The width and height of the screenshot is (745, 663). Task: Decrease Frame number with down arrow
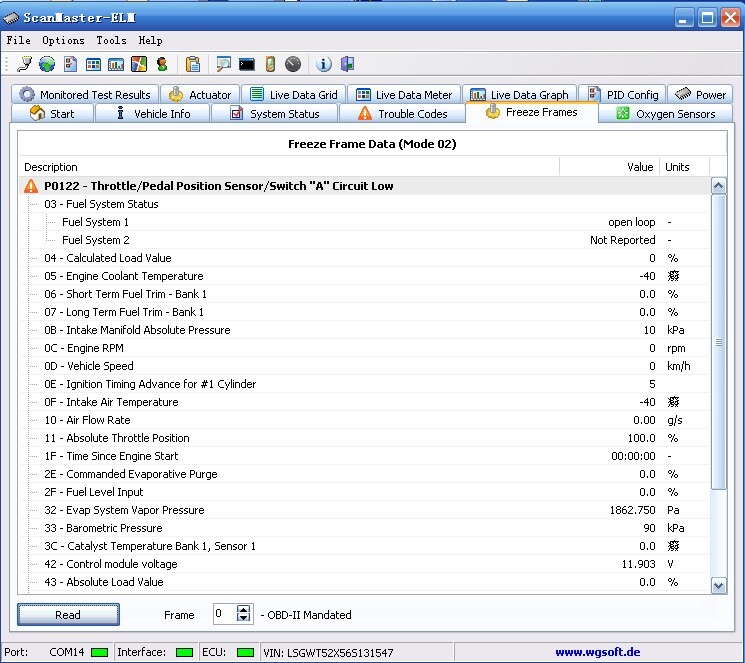click(x=243, y=618)
